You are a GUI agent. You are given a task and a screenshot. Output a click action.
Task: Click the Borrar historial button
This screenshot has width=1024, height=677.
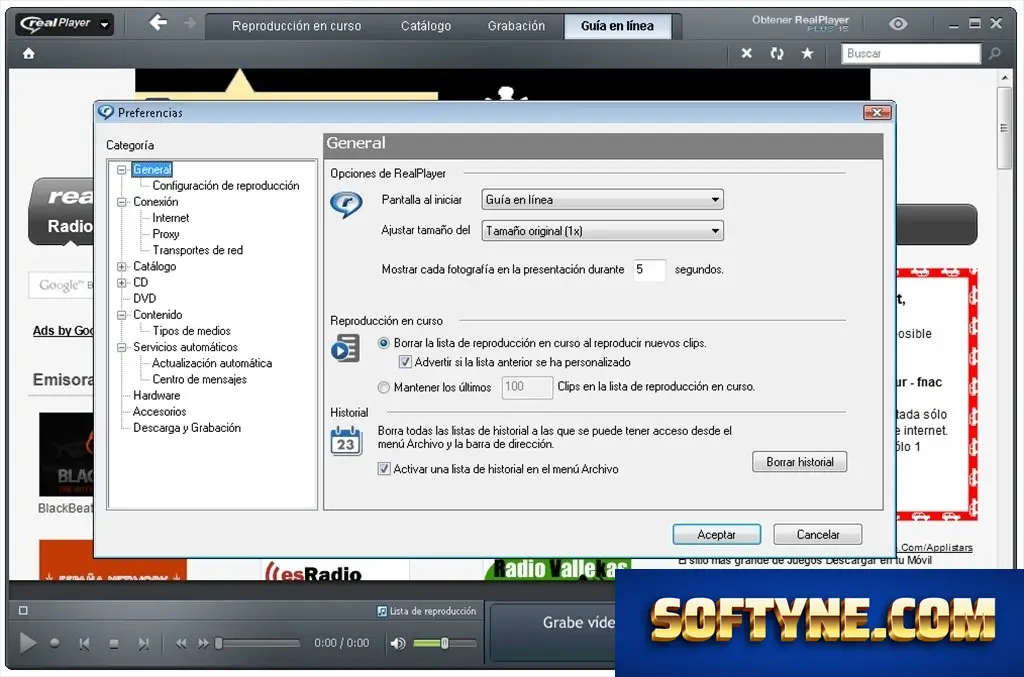(x=799, y=462)
